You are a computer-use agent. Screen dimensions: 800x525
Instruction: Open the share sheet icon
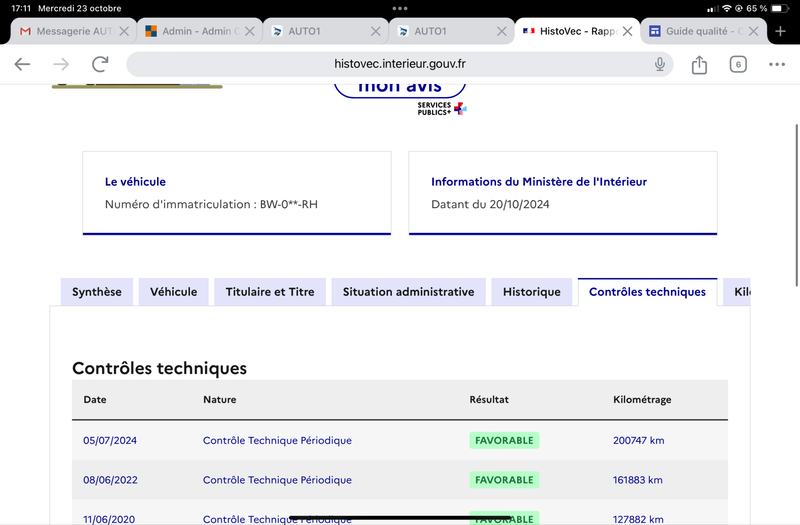(x=699, y=65)
